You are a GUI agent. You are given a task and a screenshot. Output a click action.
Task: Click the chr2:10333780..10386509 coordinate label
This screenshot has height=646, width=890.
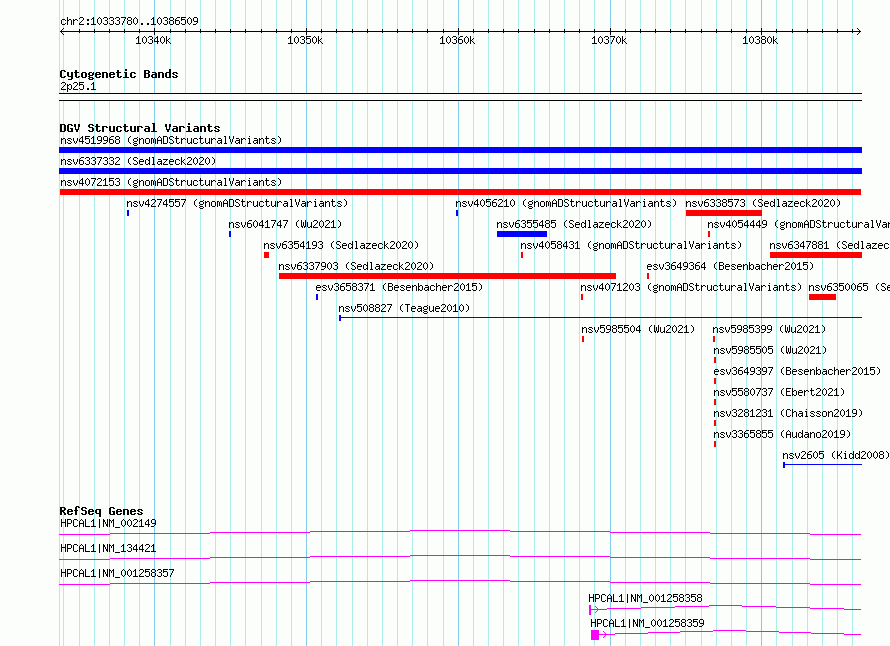click(x=129, y=21)
